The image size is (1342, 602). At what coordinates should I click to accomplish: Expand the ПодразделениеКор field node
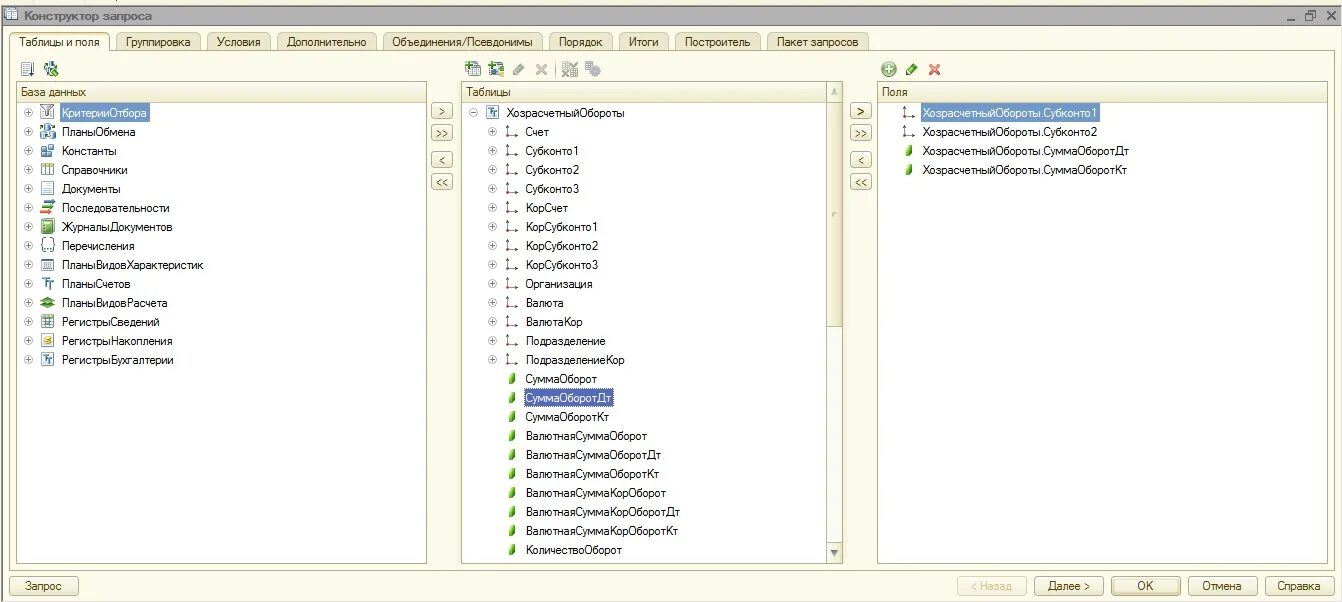[492, 359]
